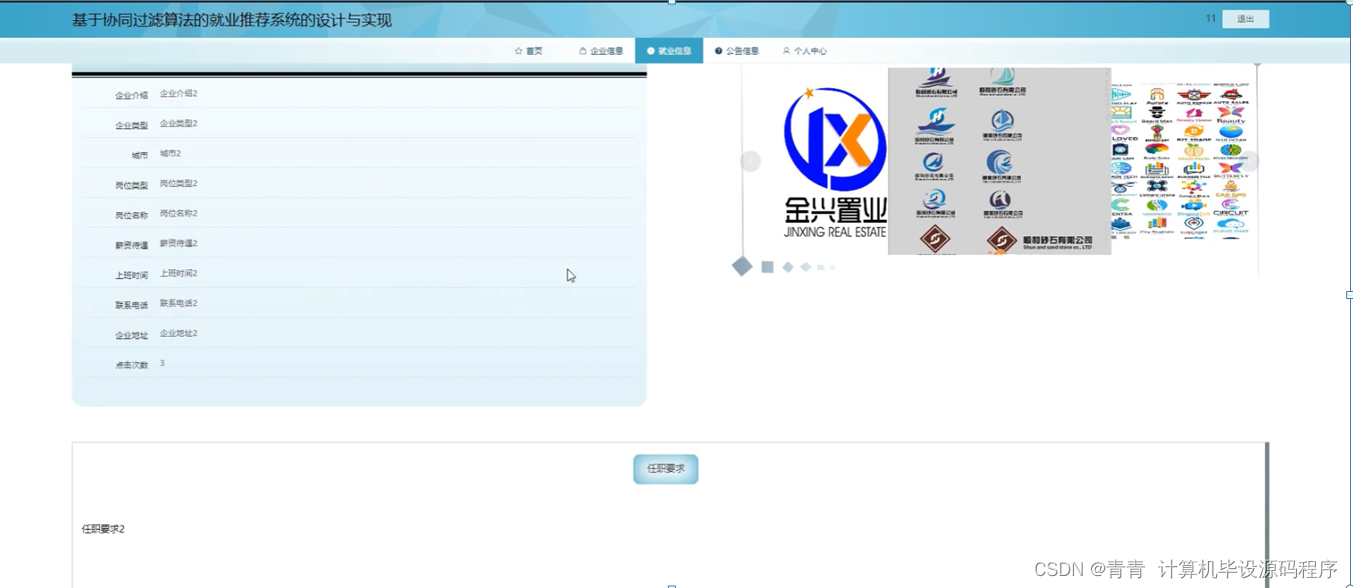Show the previous carousel image
The height and width of the screenshot is (588, 1353).
[751, 162]
